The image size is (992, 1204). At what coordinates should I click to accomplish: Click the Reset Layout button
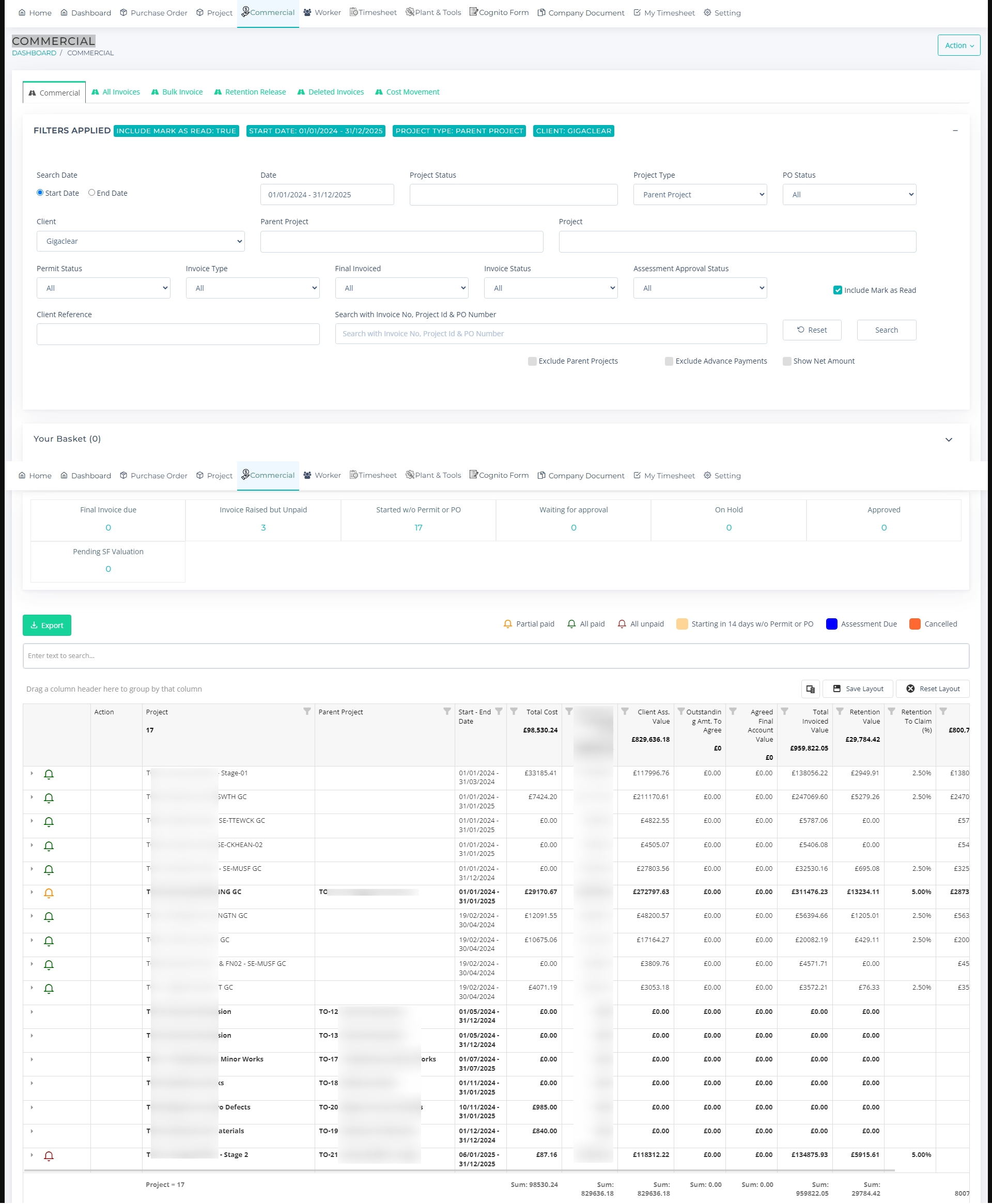[x=932, y=689]
